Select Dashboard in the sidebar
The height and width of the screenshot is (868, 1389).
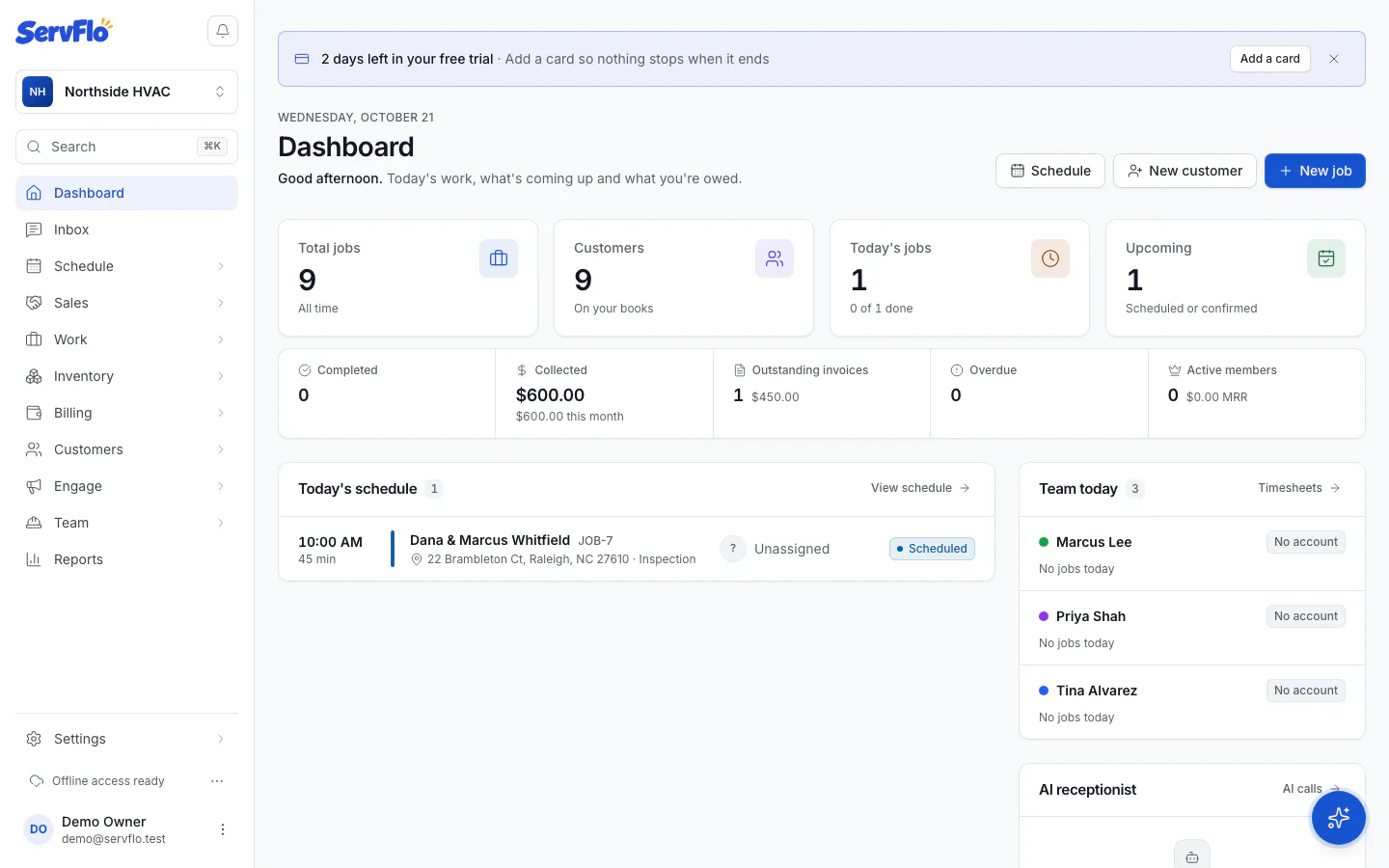click(126, 193)
